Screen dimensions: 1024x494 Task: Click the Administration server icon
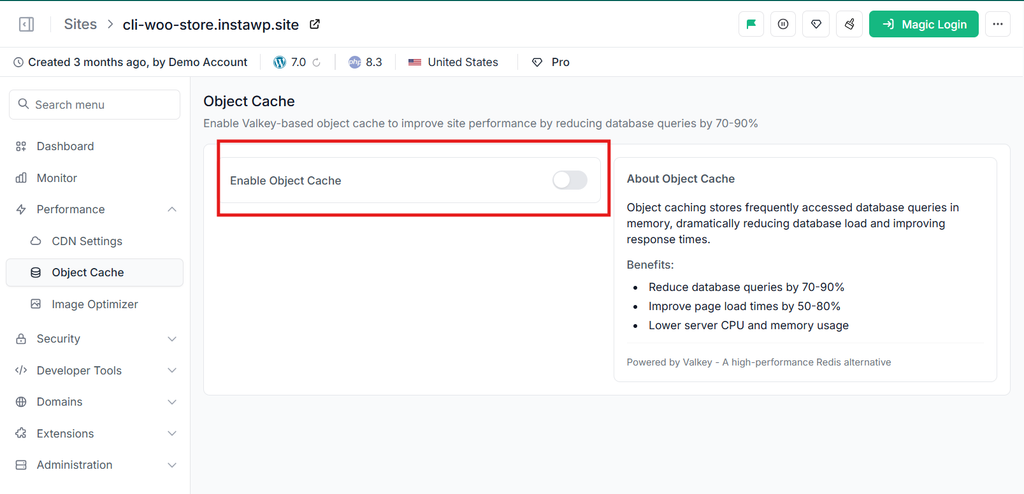(21, 465)
